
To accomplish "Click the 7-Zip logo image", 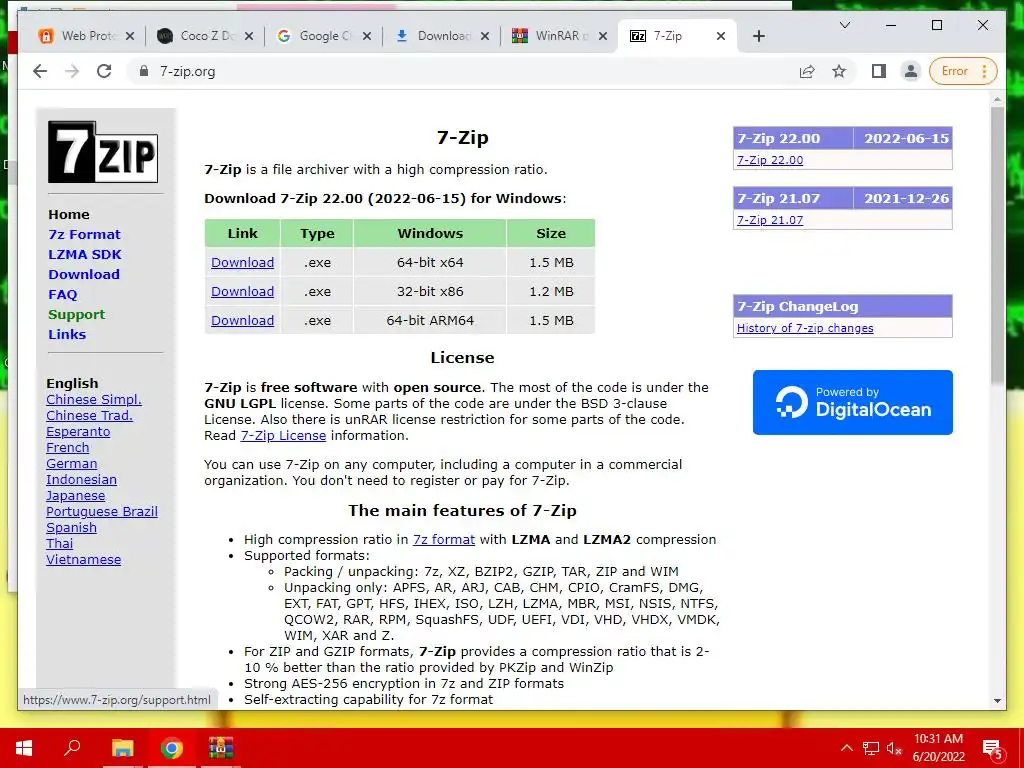I will pos(103,152).
